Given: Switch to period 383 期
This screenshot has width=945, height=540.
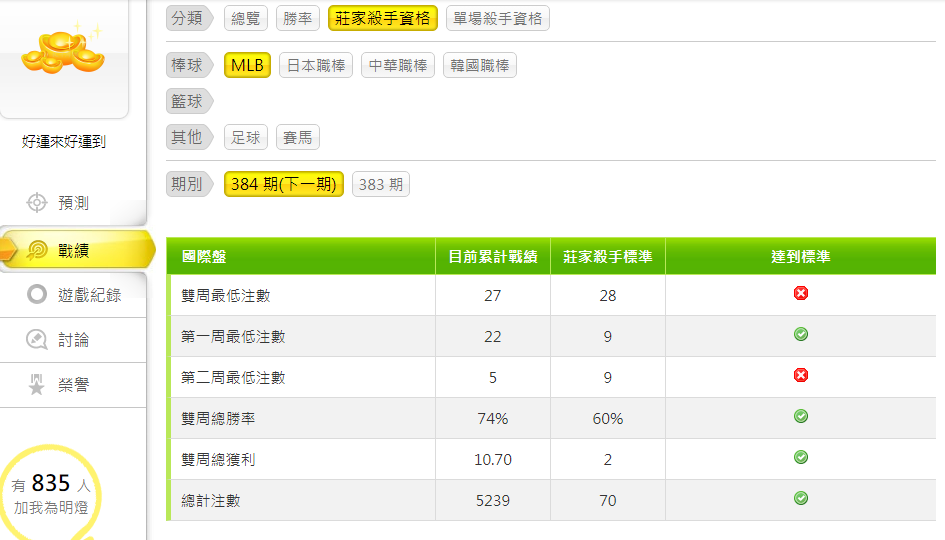Looking at the screenshot, I should coord(380,184).
